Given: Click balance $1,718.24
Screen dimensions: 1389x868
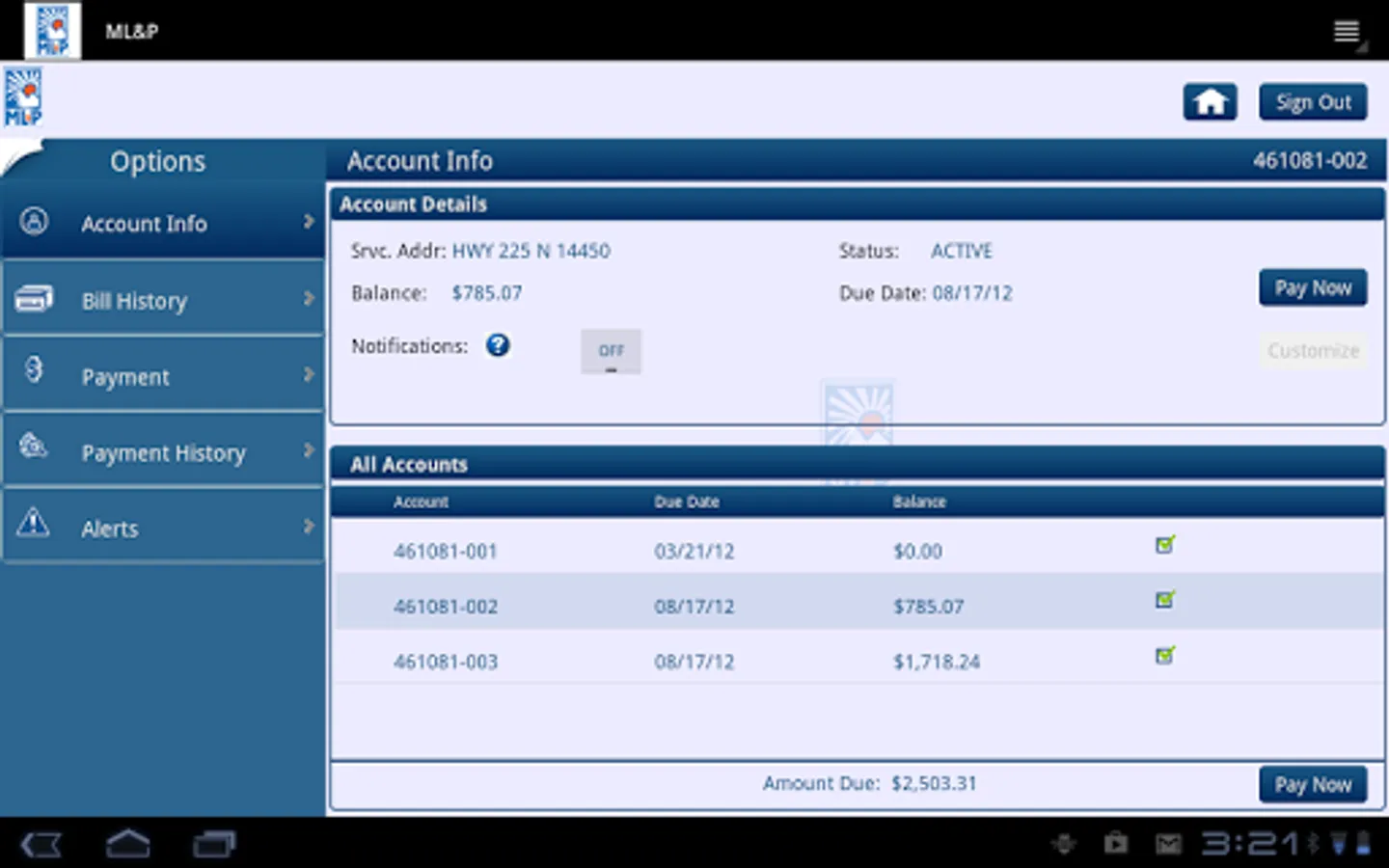Looking at the screenshot, I should pos(937,662).
